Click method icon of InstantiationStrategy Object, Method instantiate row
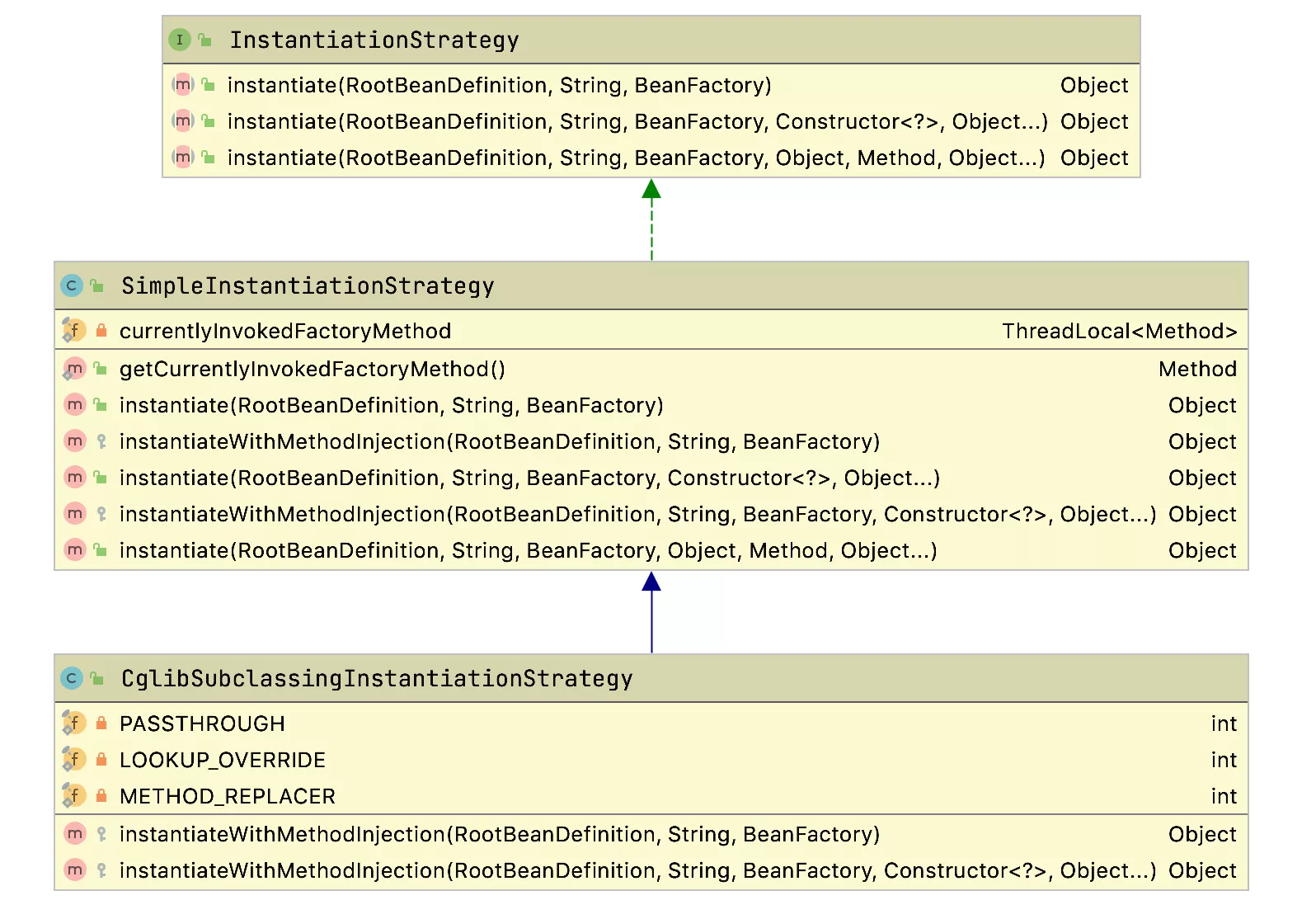 (x=183, y=157)
